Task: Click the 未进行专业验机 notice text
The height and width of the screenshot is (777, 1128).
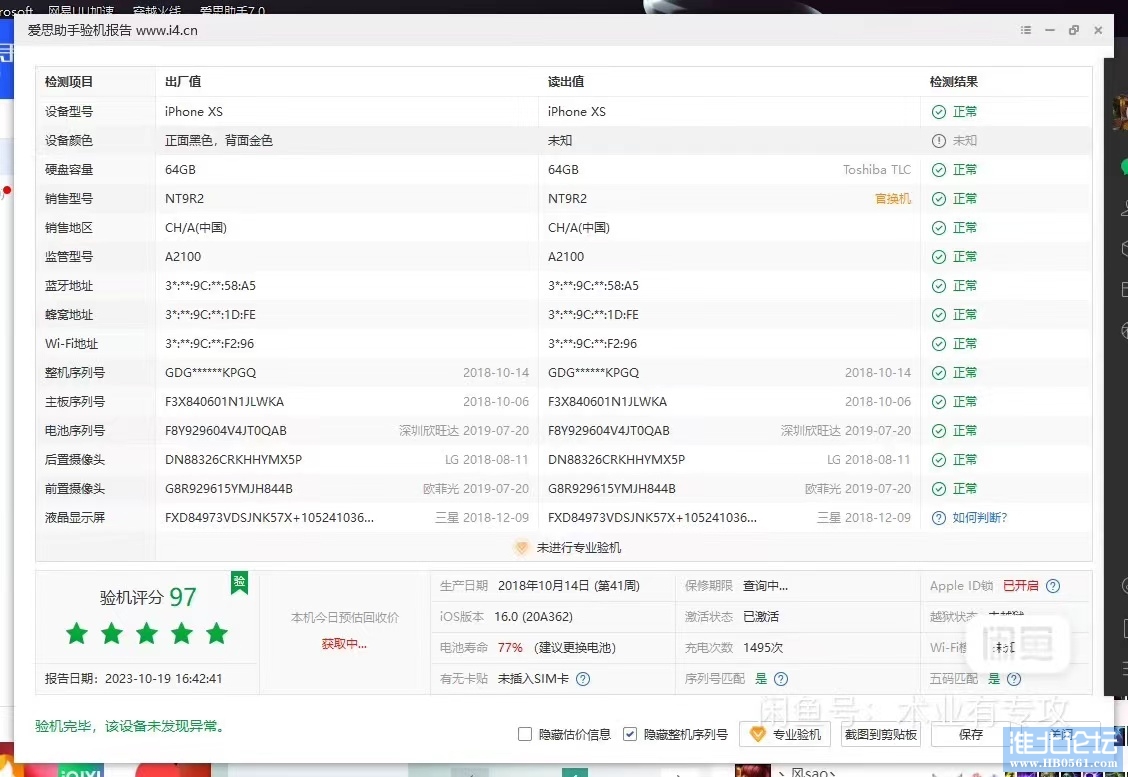Action: tap(579, 547)
